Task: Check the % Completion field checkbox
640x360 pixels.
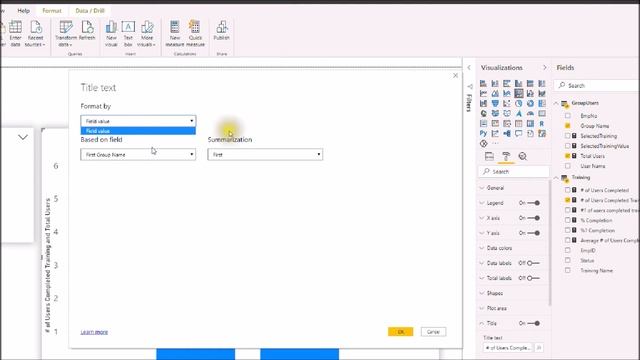Action: 568,220
